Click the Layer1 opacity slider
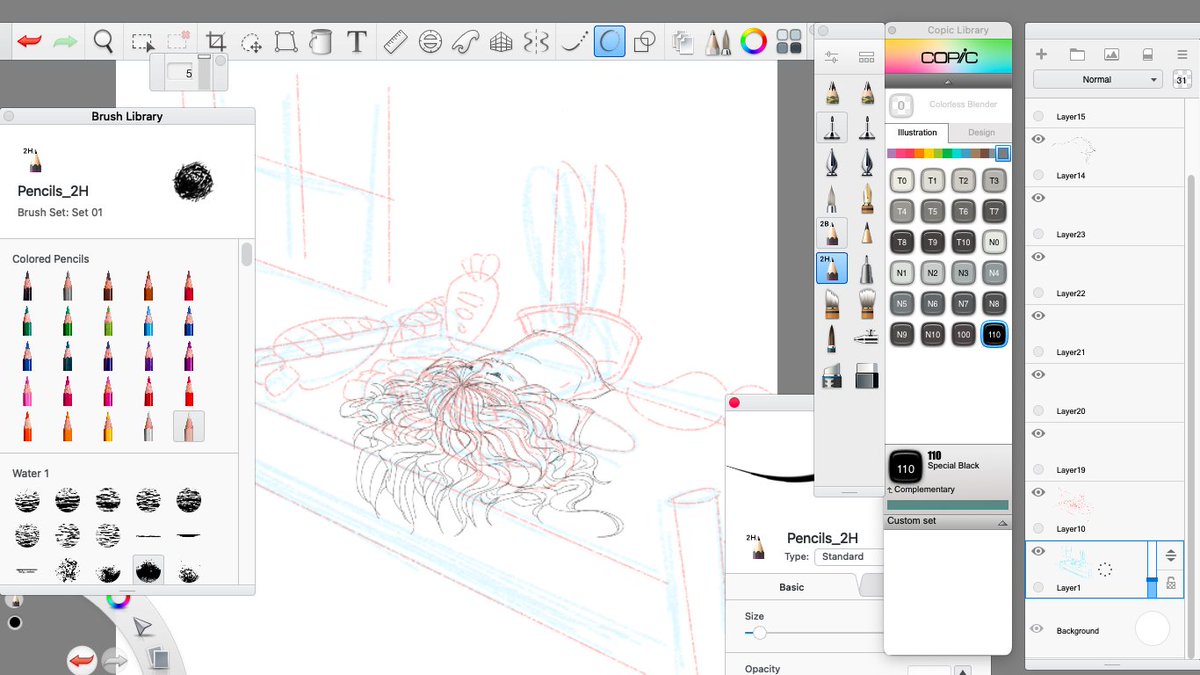 (x=1152, y=570)
